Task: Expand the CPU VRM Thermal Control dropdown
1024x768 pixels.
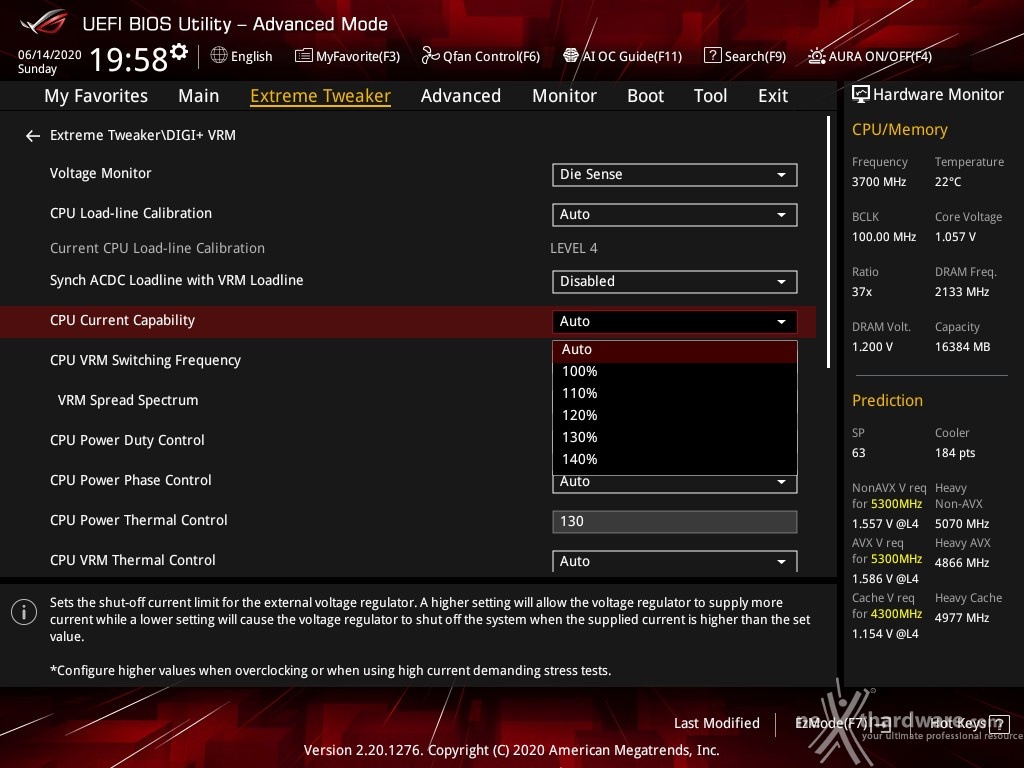Action: (x=675, y=561)
